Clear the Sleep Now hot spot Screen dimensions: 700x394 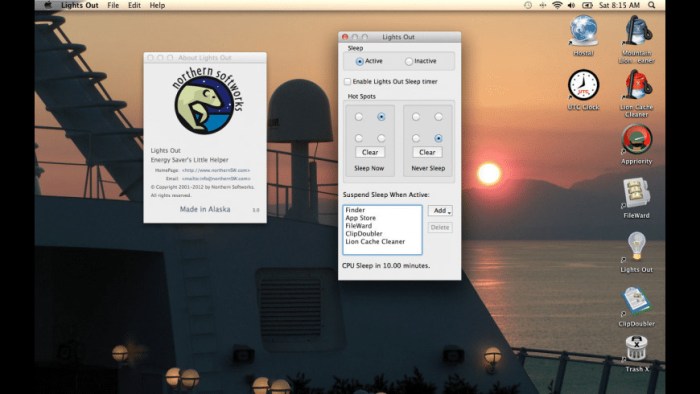click(x=370, y=153)
